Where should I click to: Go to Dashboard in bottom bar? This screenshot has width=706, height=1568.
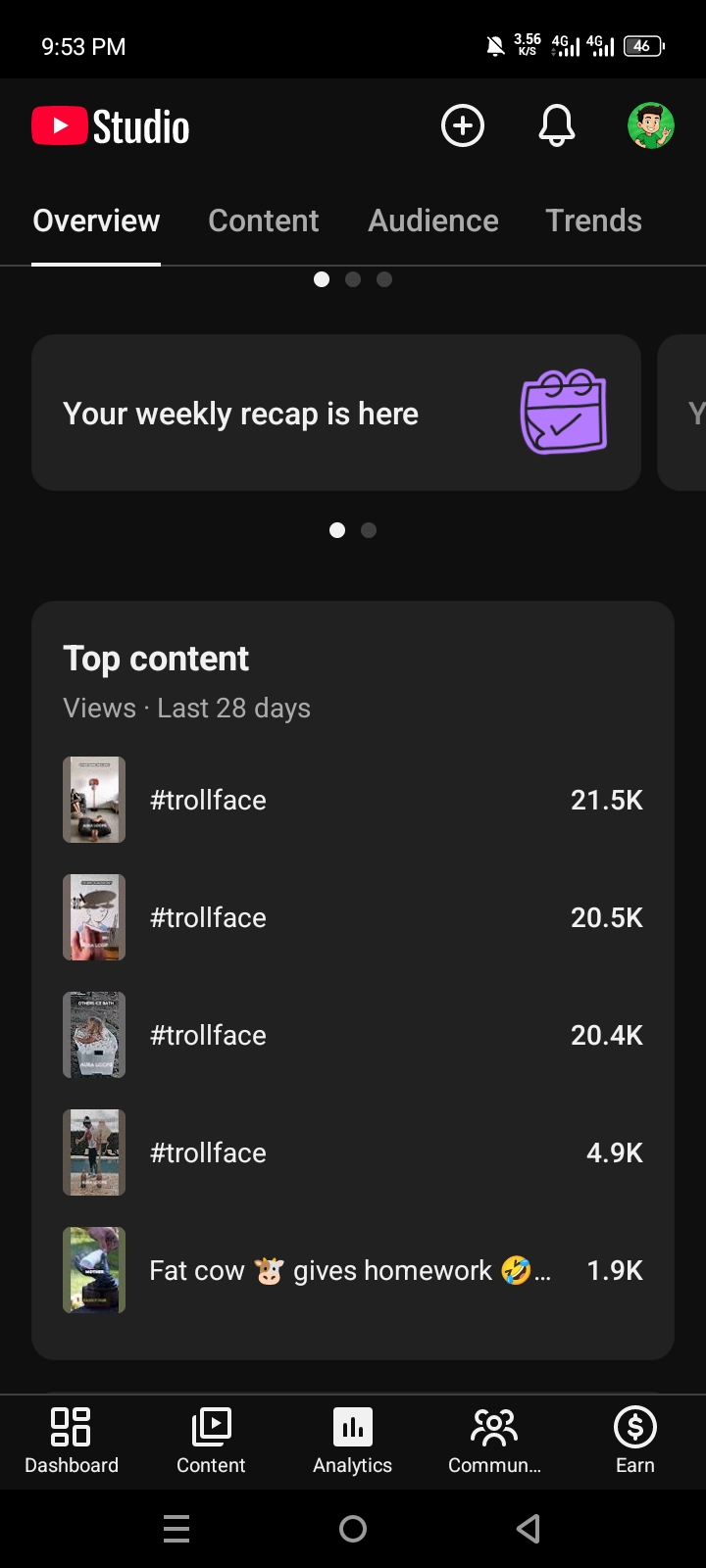click(72, 1440)
